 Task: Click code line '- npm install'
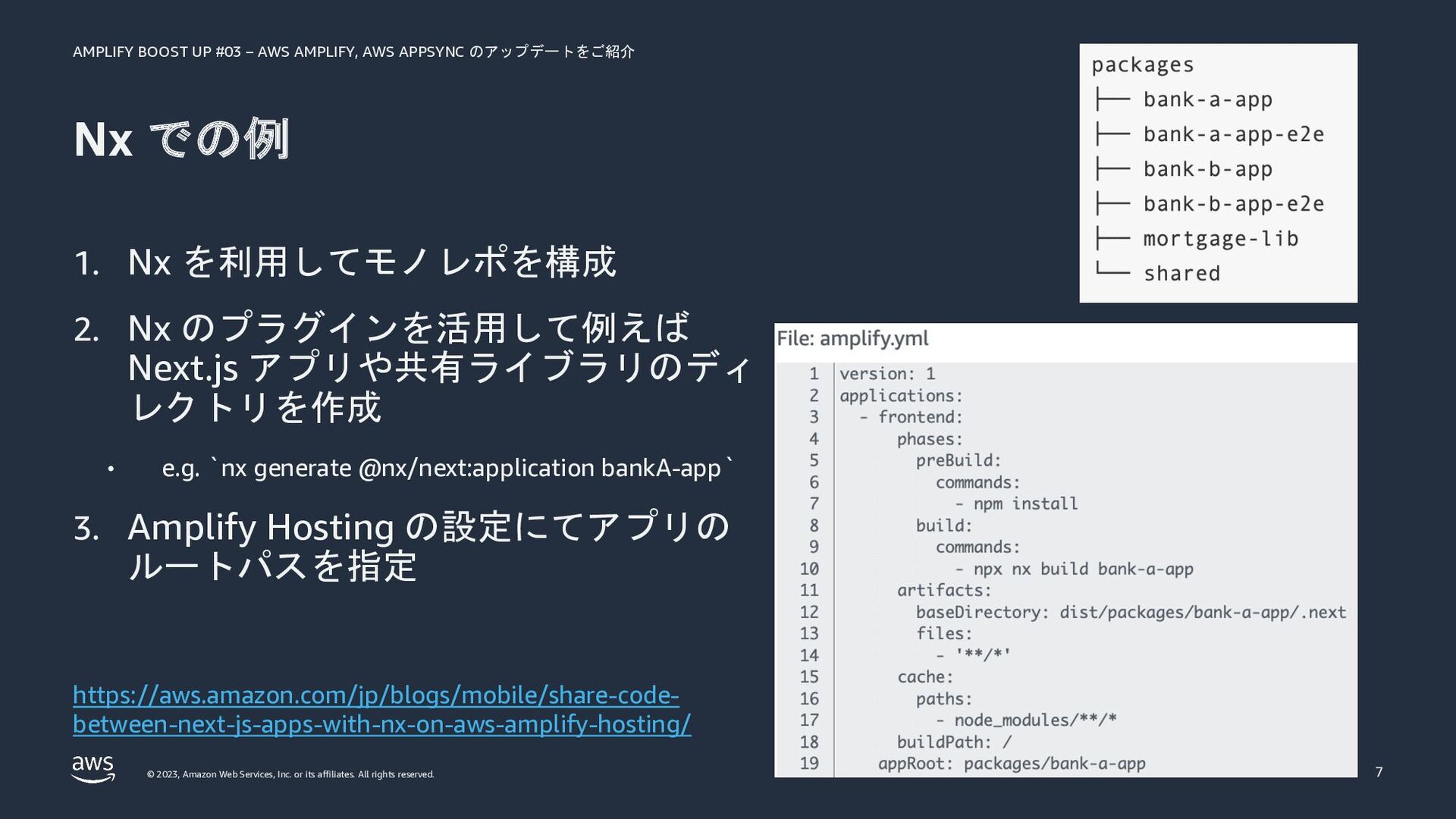point(1016,504)
